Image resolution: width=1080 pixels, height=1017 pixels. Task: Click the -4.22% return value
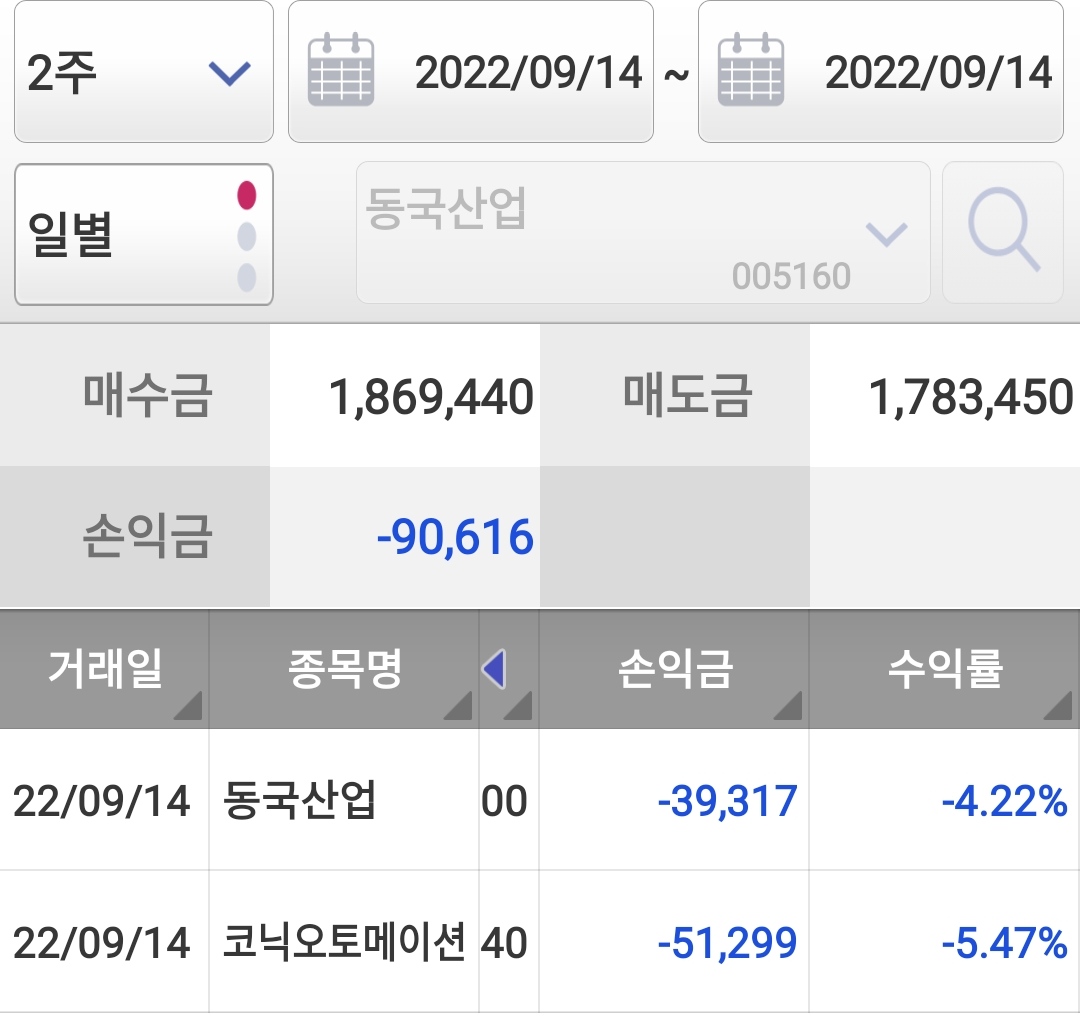[1004, 801]
